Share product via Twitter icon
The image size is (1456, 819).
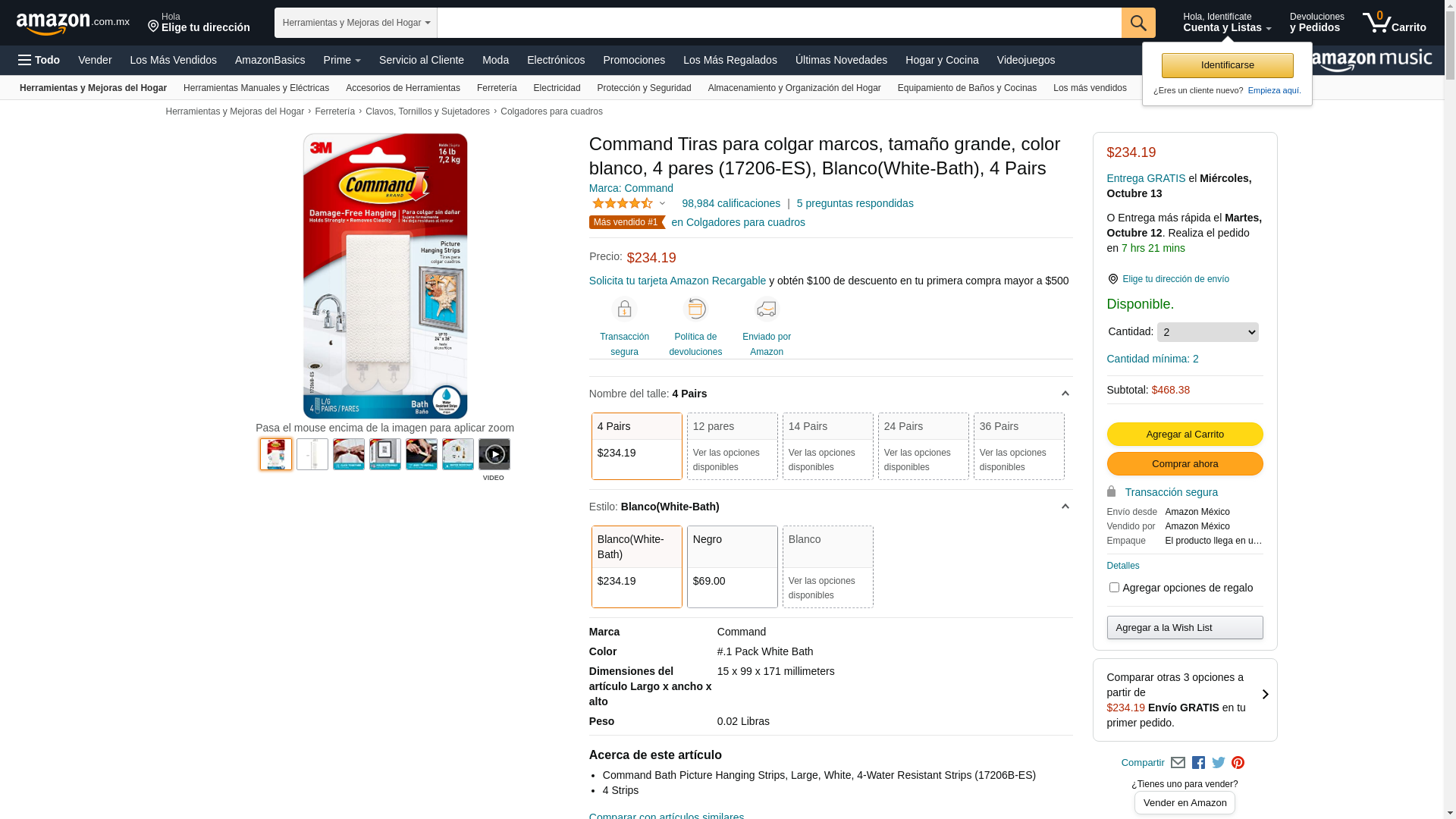point(1218,763)
